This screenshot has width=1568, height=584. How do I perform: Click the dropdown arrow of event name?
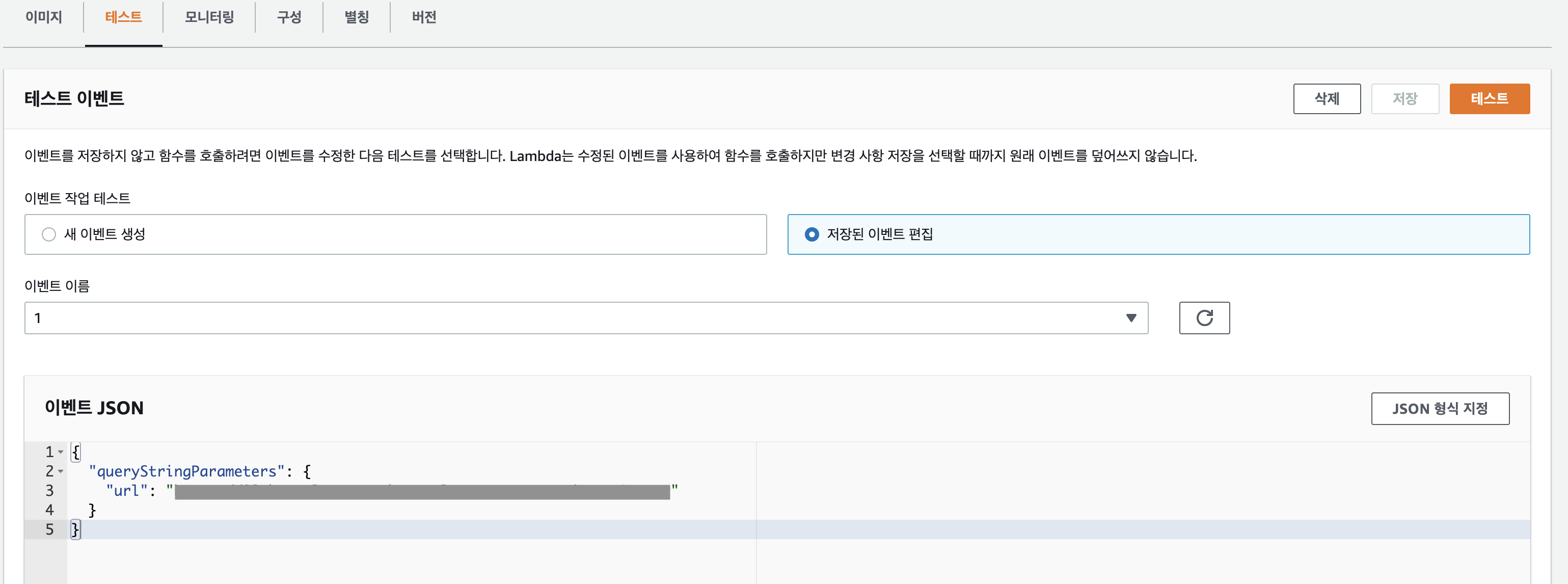pyautogui.click(x=1130, y=318)
